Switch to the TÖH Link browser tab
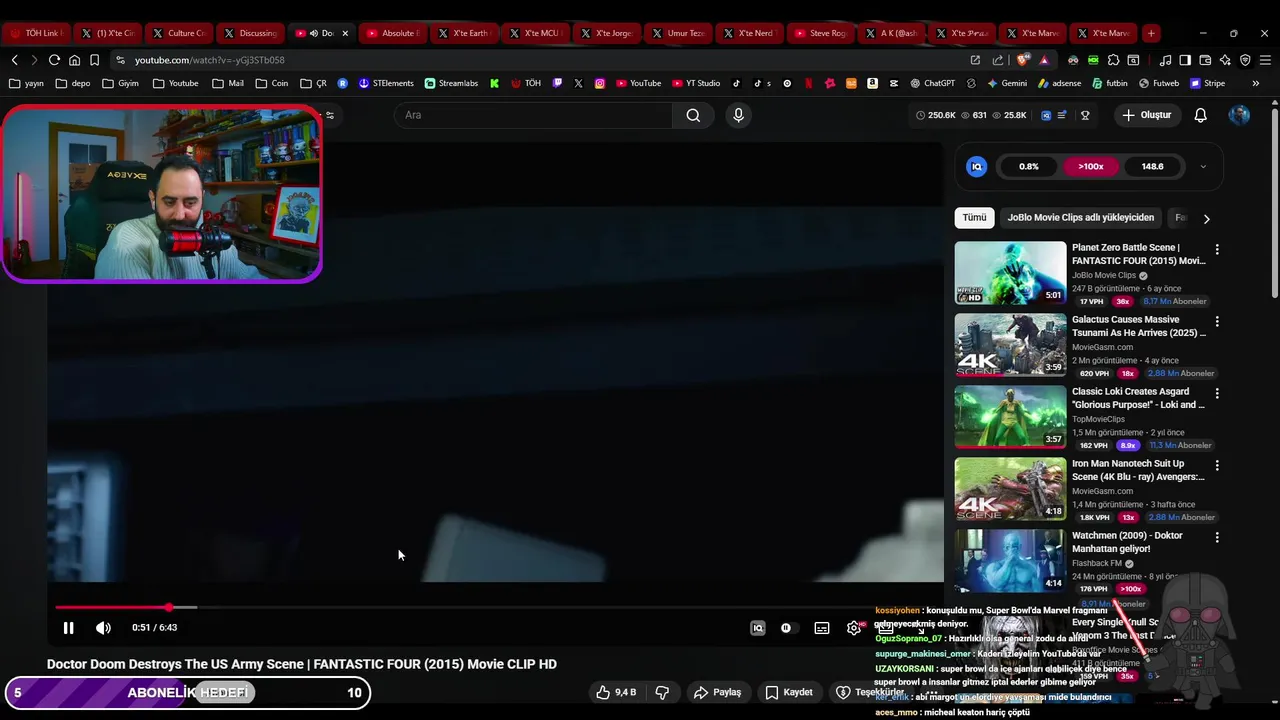Image resolution: width=1280 pixels, height=720 pixels. click(36, 33)
